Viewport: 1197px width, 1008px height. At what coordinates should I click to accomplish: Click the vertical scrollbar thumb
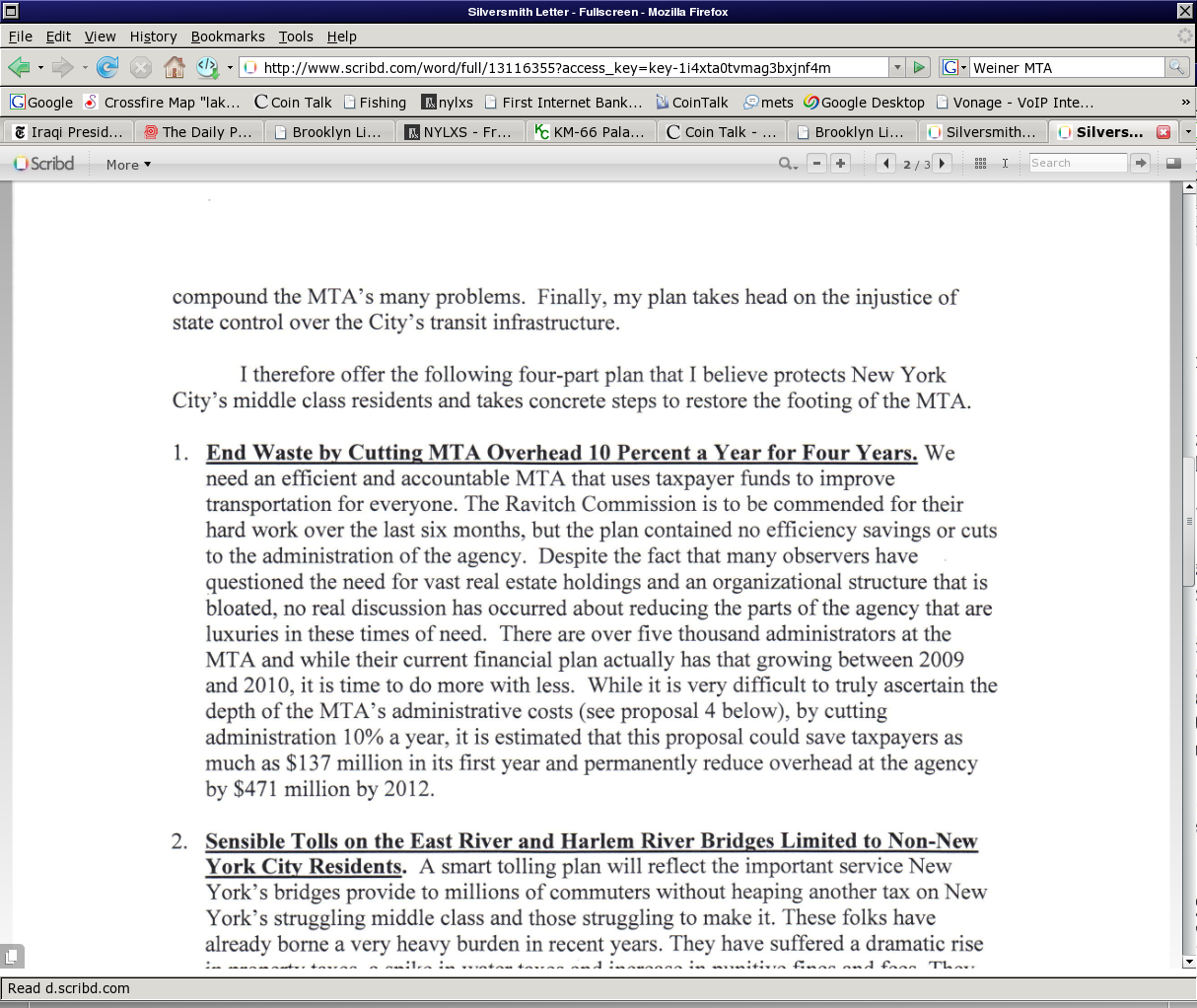point(1189,522)
